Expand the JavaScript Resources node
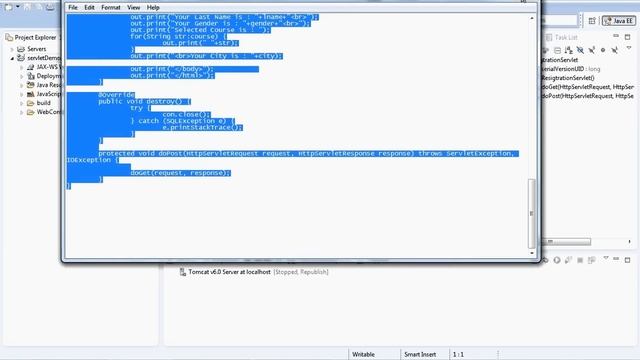 pos(22,94)
